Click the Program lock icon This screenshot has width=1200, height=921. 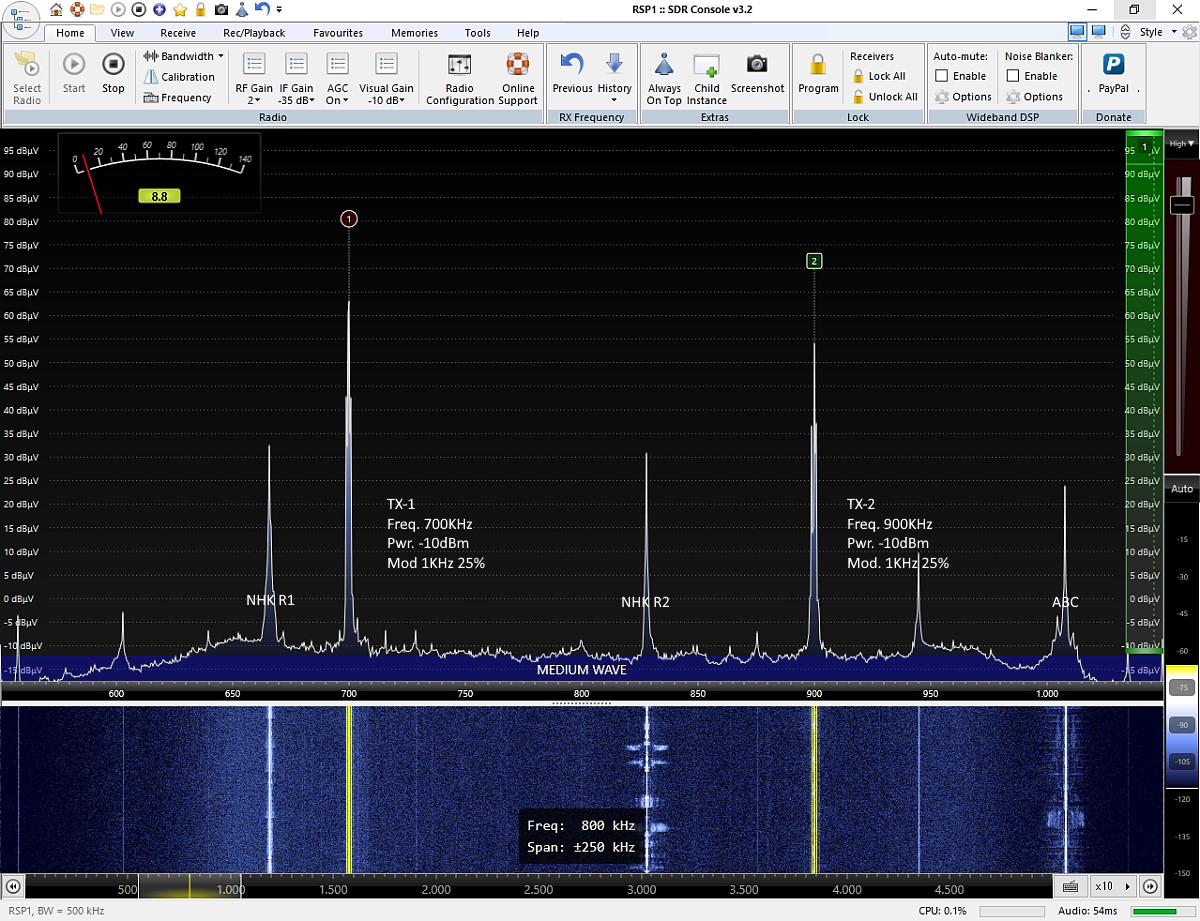pyautogui.click(x=818, y=74)
